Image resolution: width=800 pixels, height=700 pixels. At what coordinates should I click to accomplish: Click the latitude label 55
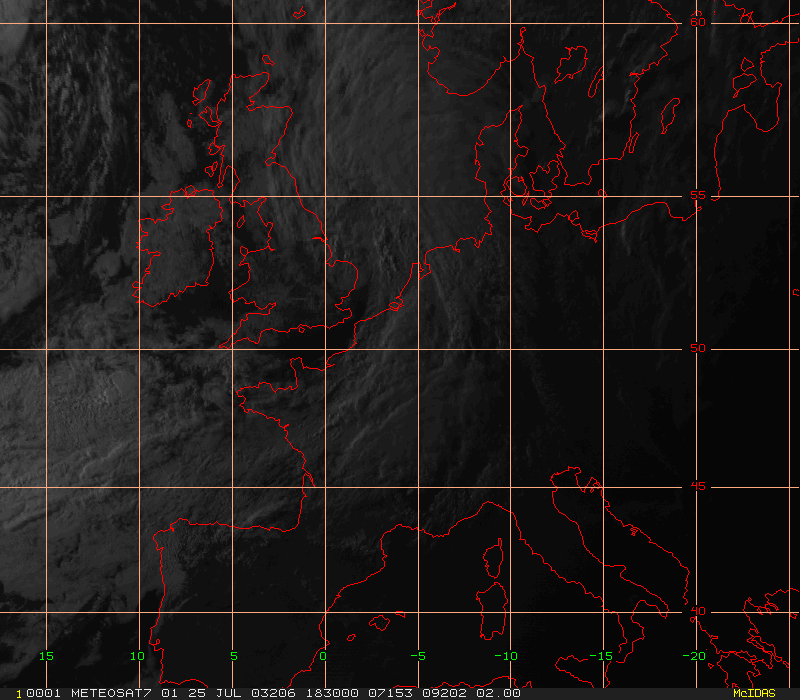click(697, 195)
